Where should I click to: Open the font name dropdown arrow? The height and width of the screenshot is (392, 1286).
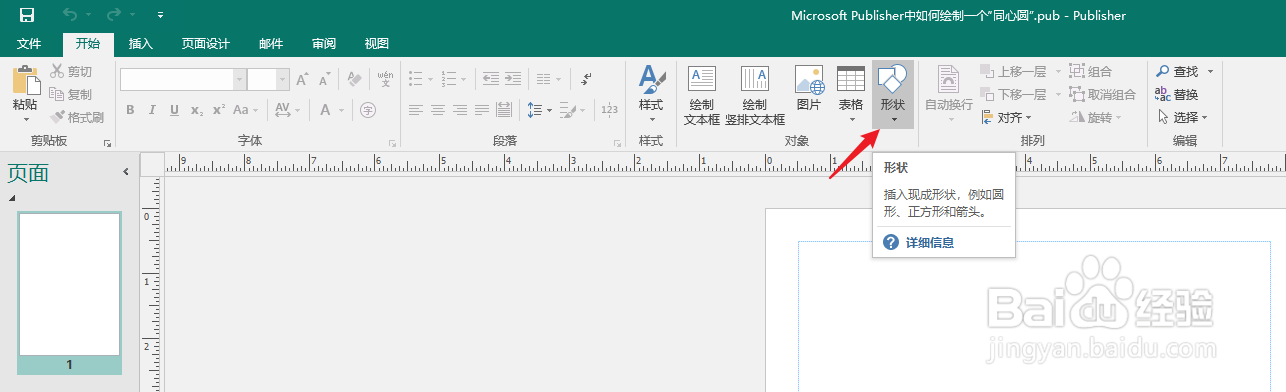point(240,79)
